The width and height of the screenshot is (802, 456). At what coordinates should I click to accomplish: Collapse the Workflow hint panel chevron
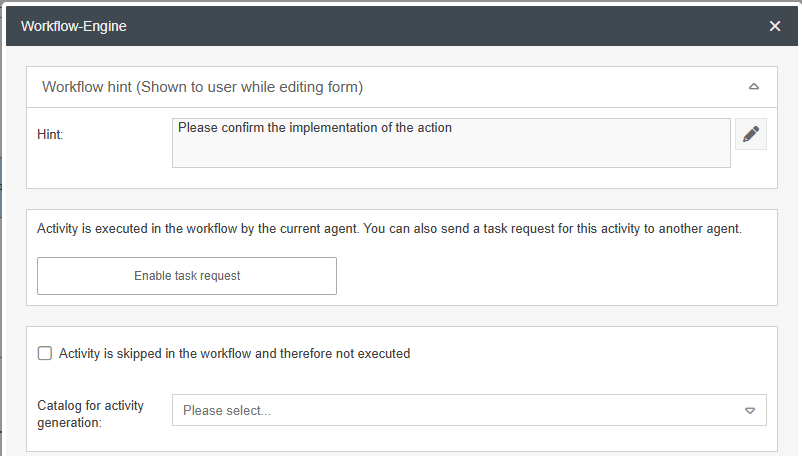pos(754,87)
